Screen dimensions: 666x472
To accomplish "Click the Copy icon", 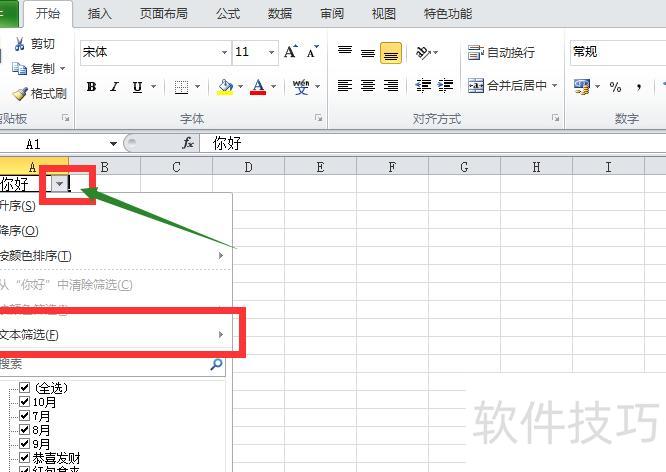I will 19,68.
